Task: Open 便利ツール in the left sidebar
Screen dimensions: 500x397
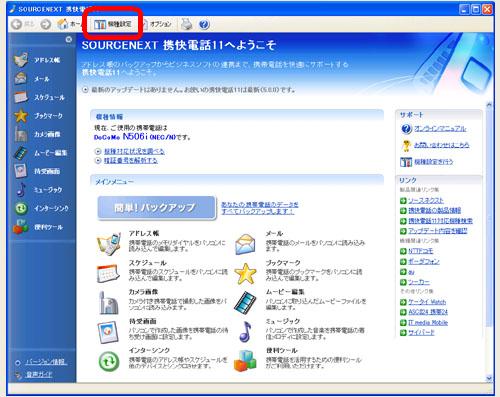Action: tap(38, 227)
